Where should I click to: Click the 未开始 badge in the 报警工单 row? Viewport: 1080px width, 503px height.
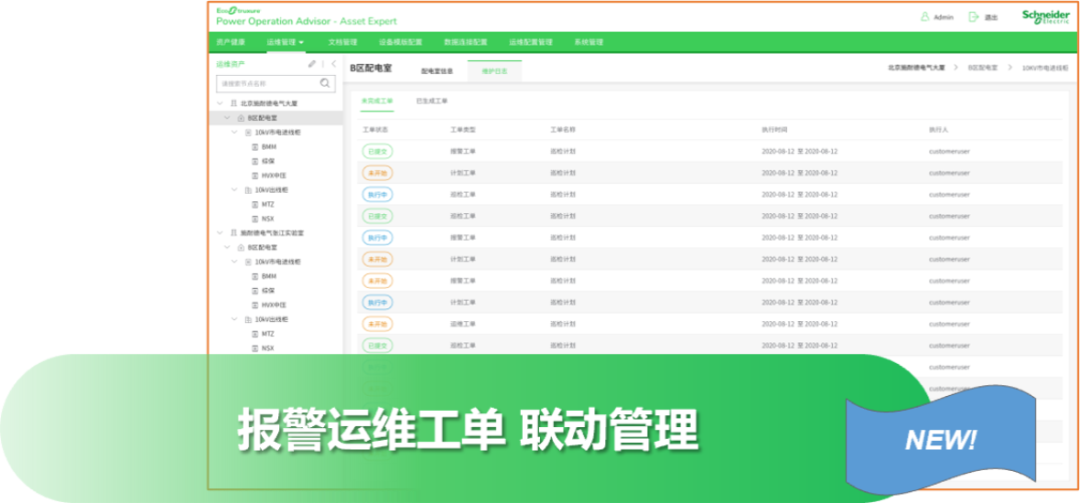pos(377,280)
